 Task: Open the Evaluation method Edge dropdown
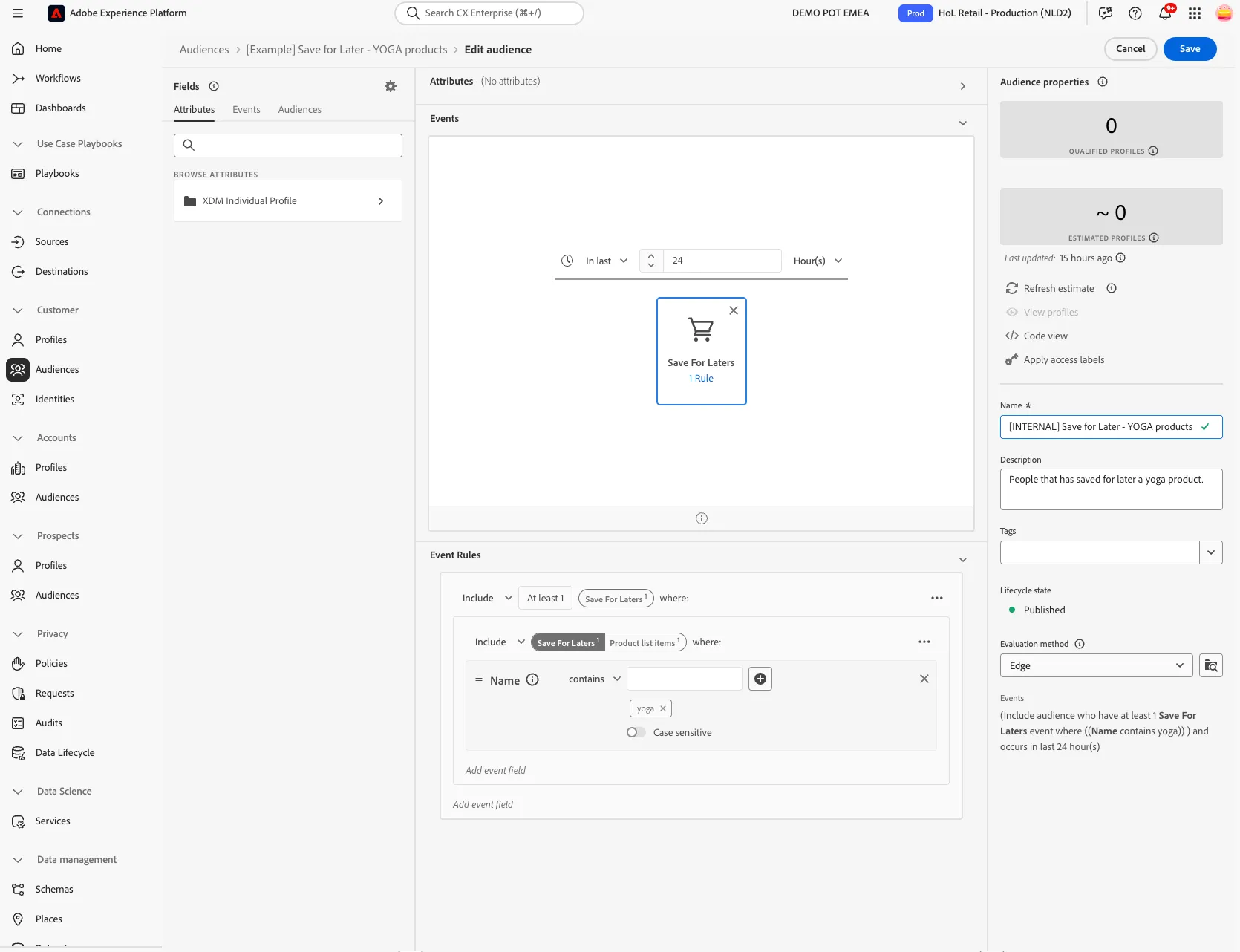1096,665
